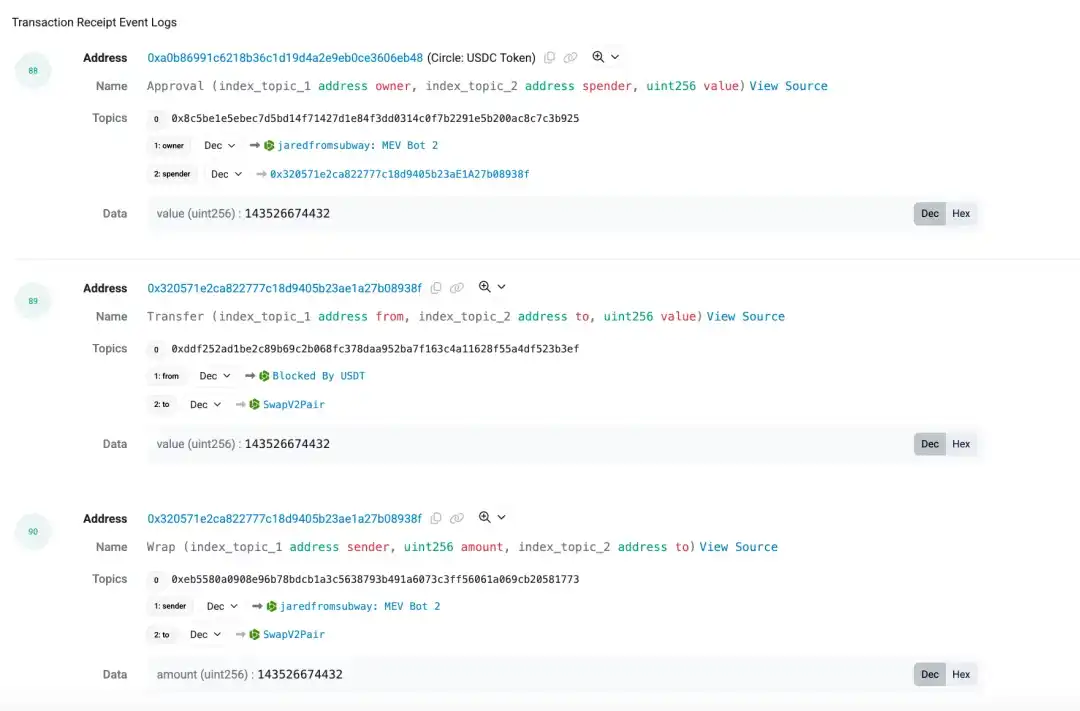Expand chevron next to magnifier in log 89
The image size is (1080, 711).
(501, 287)
